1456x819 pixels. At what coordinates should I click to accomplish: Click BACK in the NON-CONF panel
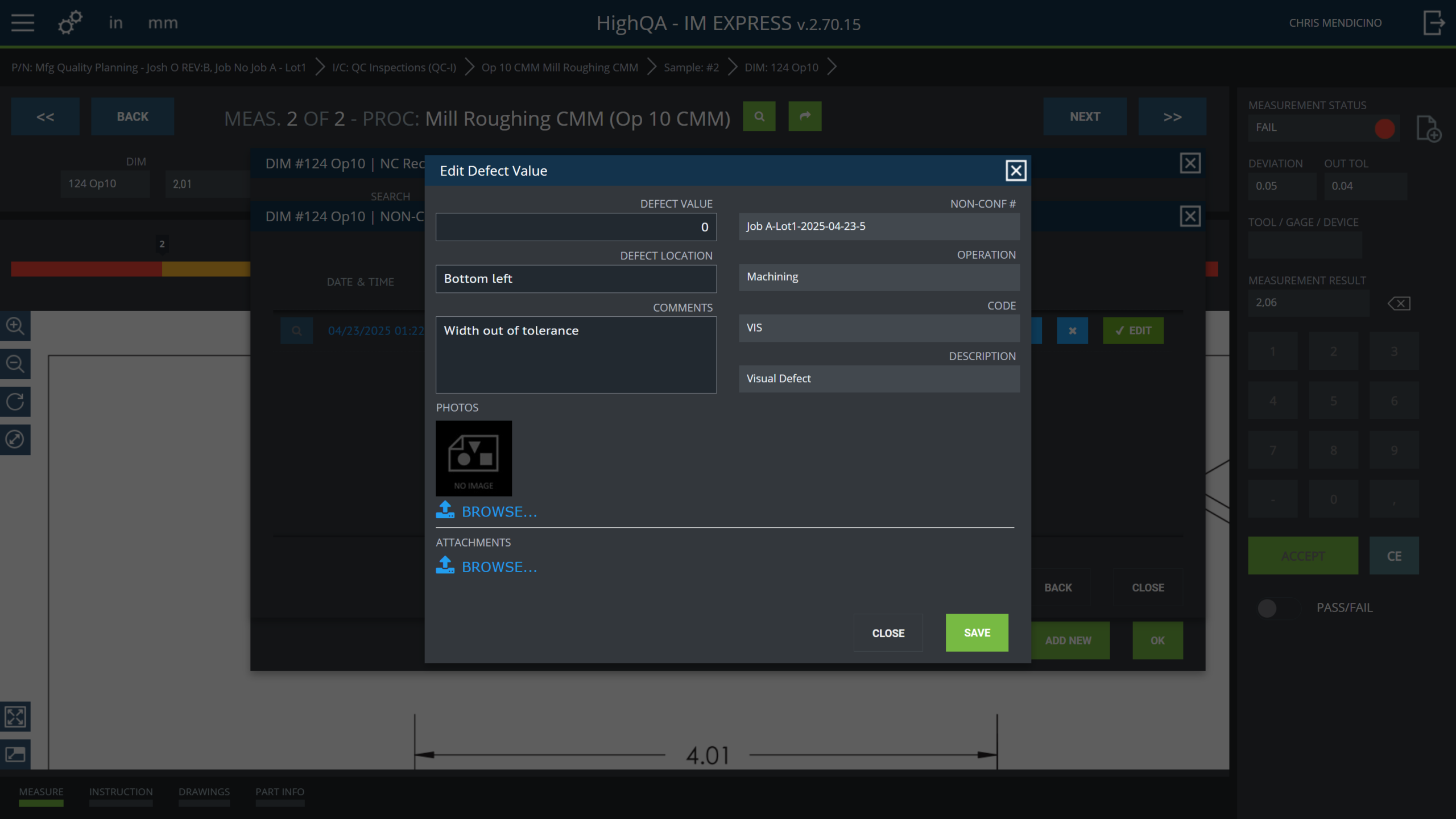pos(1058,588)
